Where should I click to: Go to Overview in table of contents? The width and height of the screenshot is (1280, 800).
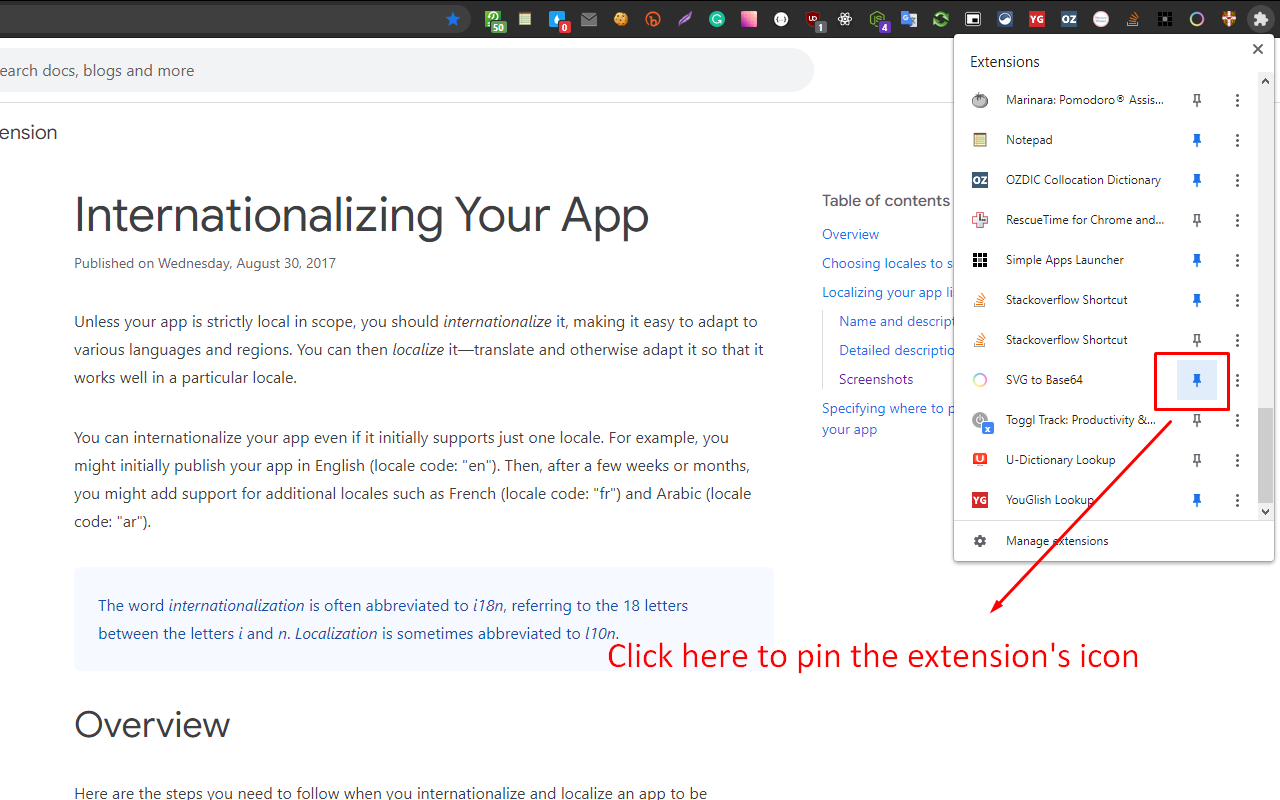tap(850, 234)
